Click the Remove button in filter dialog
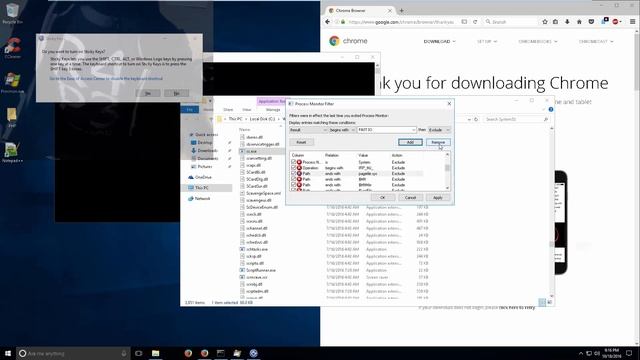The height and width of the screenshot is (360, 640). coord(438,142)
